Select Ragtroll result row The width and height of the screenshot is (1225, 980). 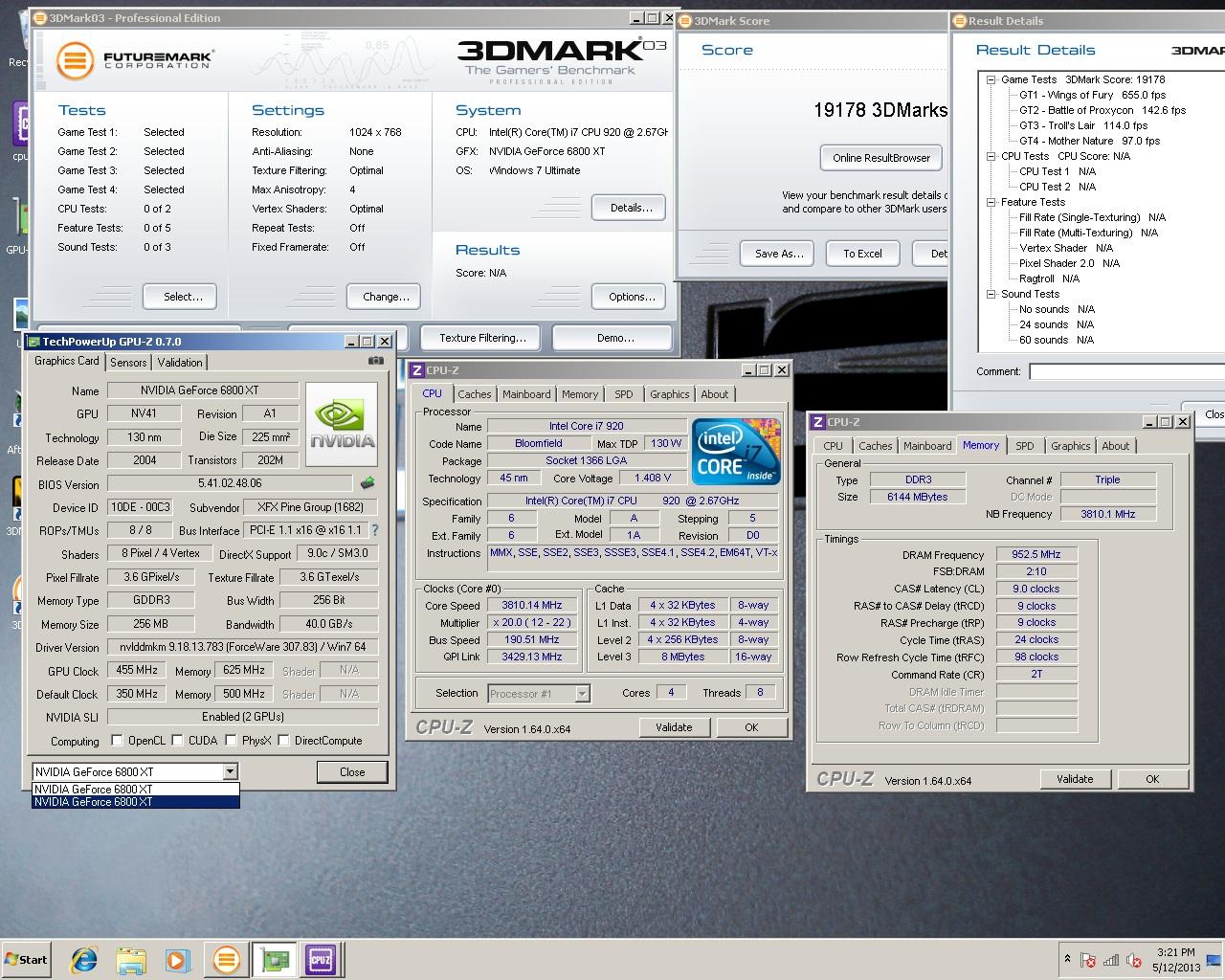click(x=1049, y=278)
